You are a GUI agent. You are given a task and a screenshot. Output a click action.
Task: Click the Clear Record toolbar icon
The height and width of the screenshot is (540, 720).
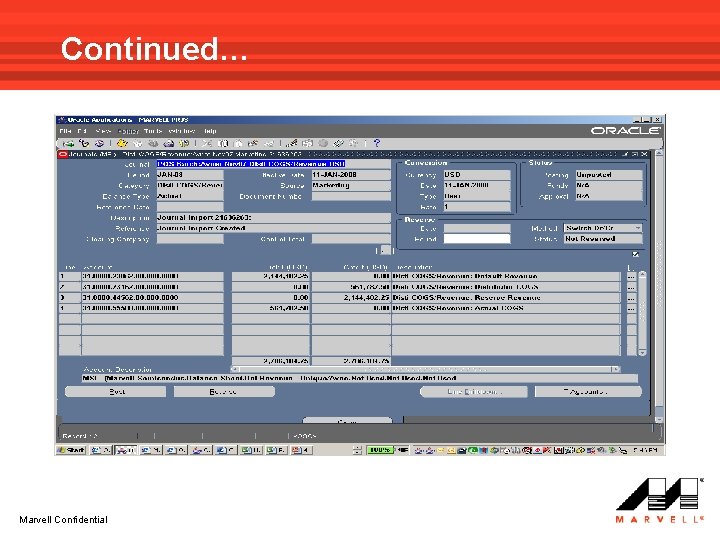pos(253,144)
